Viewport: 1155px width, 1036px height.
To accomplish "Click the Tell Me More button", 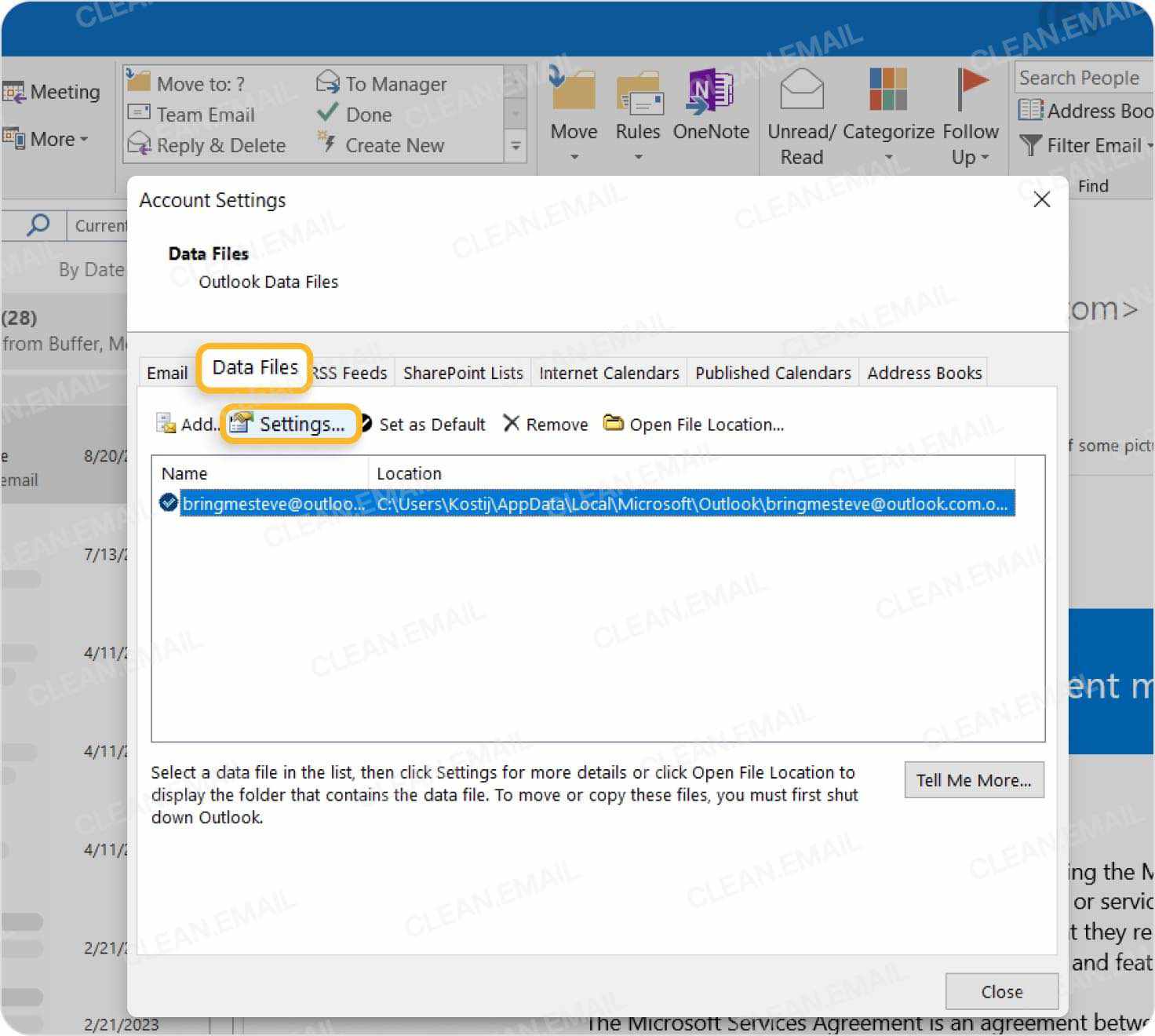I will coord(974,779).
